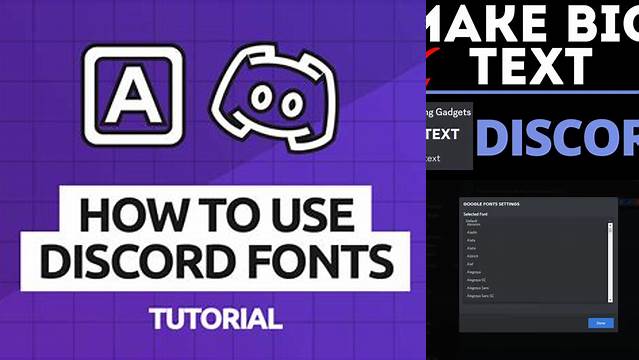The height and width of the screenshot is (360, 639).
Task: Select the Default font option
Action: click(471, 221)
